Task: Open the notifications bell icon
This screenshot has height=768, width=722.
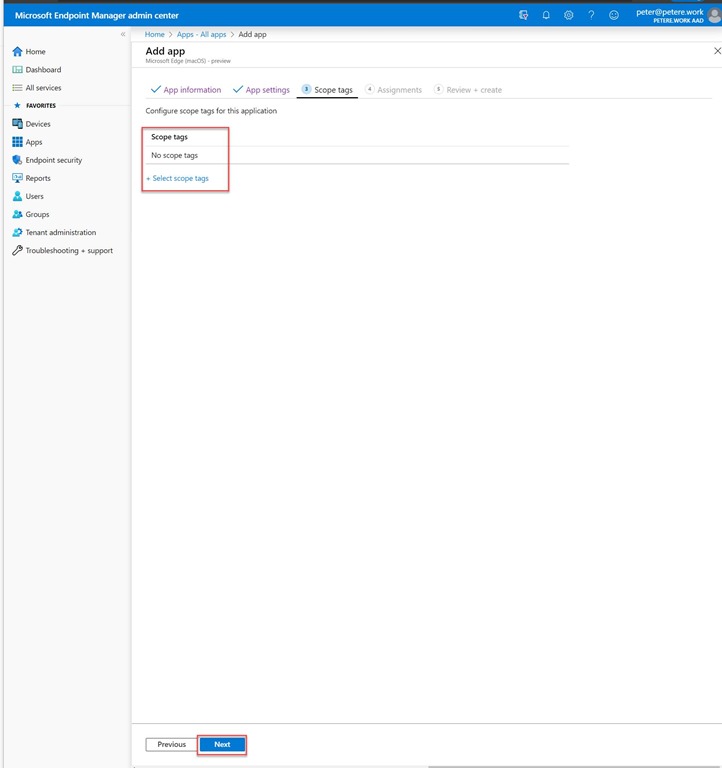Action: coord(546,15)
